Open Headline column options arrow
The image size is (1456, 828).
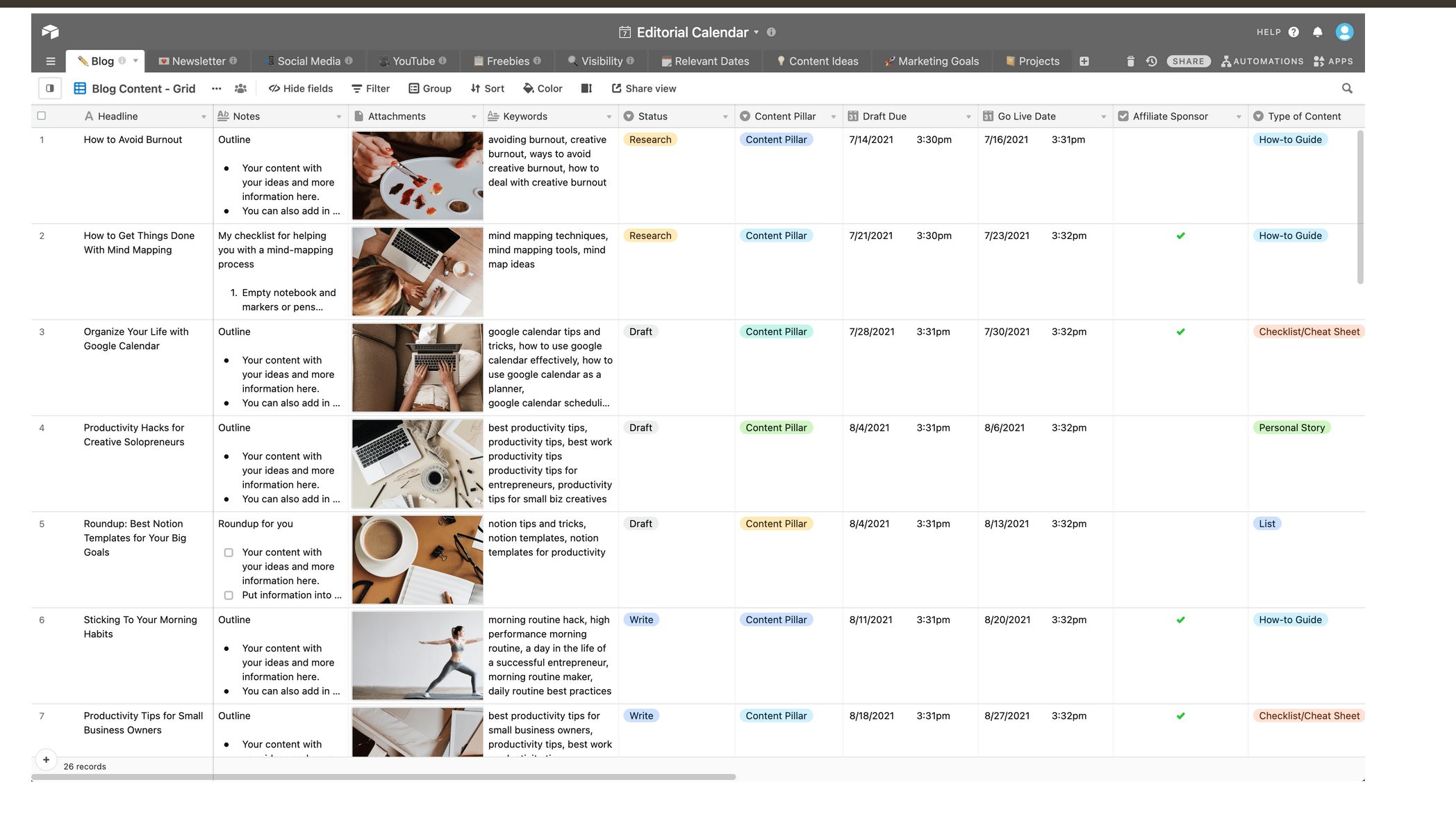tap(204, 117)
